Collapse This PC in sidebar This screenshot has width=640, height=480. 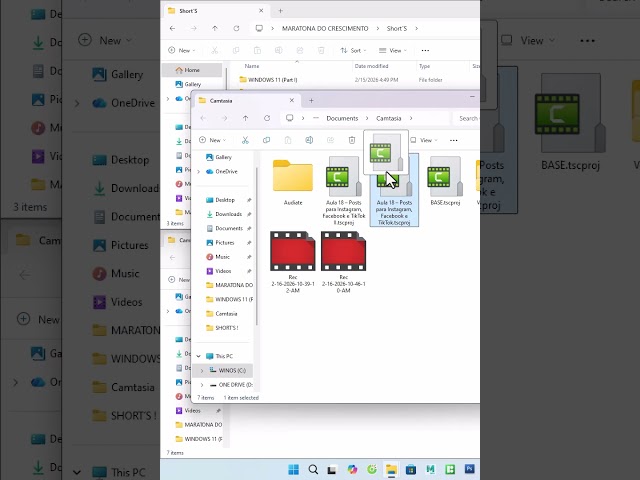199,356
